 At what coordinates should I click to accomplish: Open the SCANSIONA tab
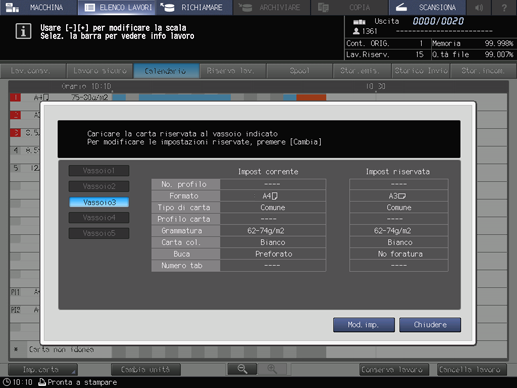pos(427,7)
